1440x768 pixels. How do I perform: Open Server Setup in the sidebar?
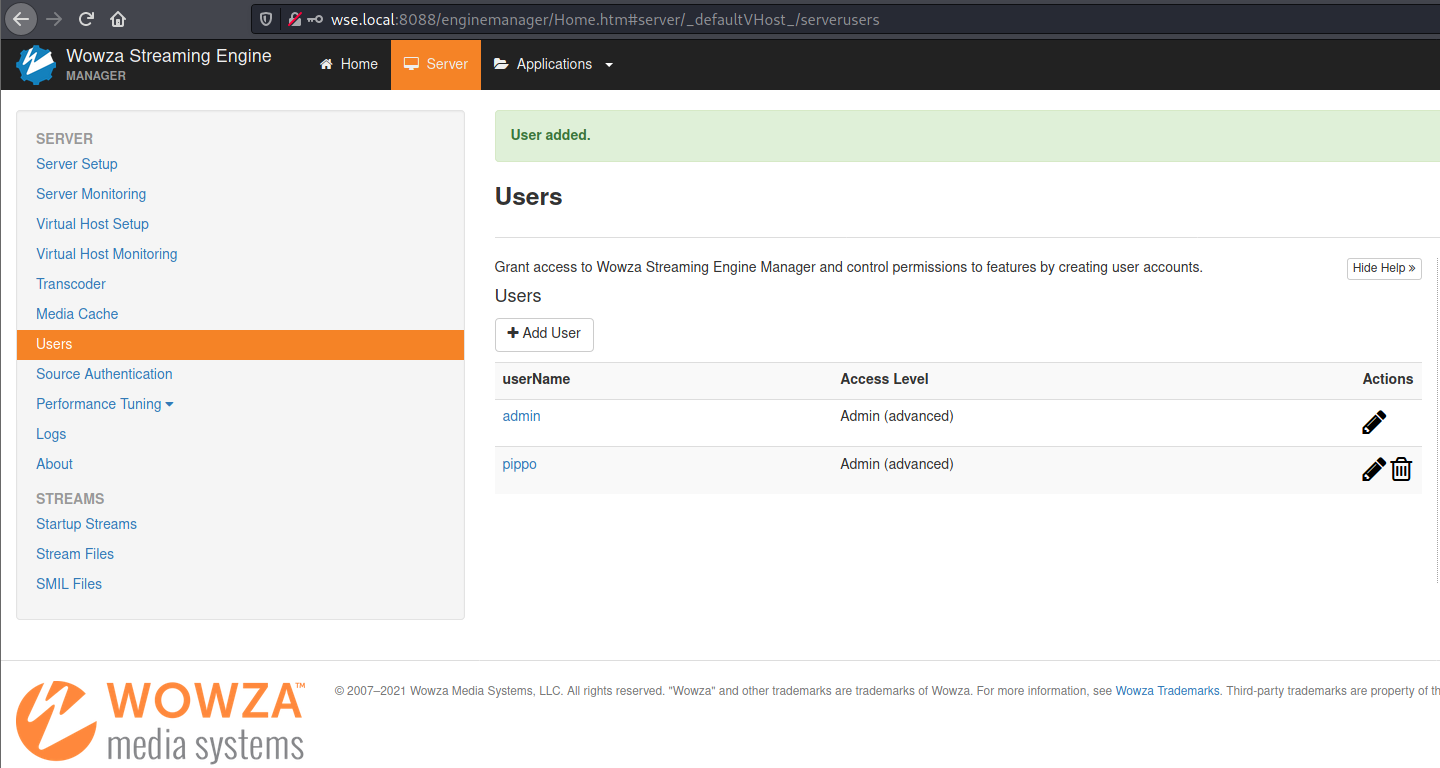click(x=77, y=164)
